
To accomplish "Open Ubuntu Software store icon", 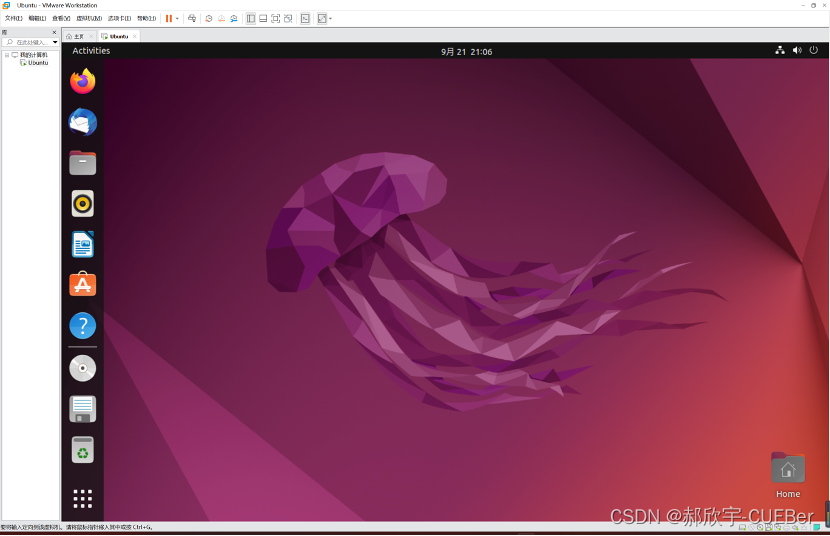I will 83,285.
